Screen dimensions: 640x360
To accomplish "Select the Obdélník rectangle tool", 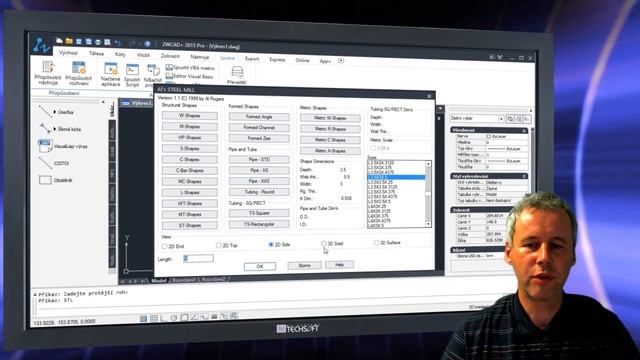I will pyautogui.click(x=56, y=180).
